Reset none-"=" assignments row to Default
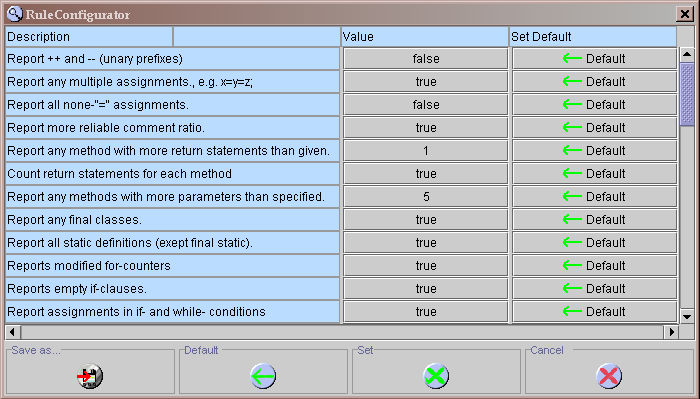Image resolution: width=700 pixels, height=399 pixels. pos(594,104)
